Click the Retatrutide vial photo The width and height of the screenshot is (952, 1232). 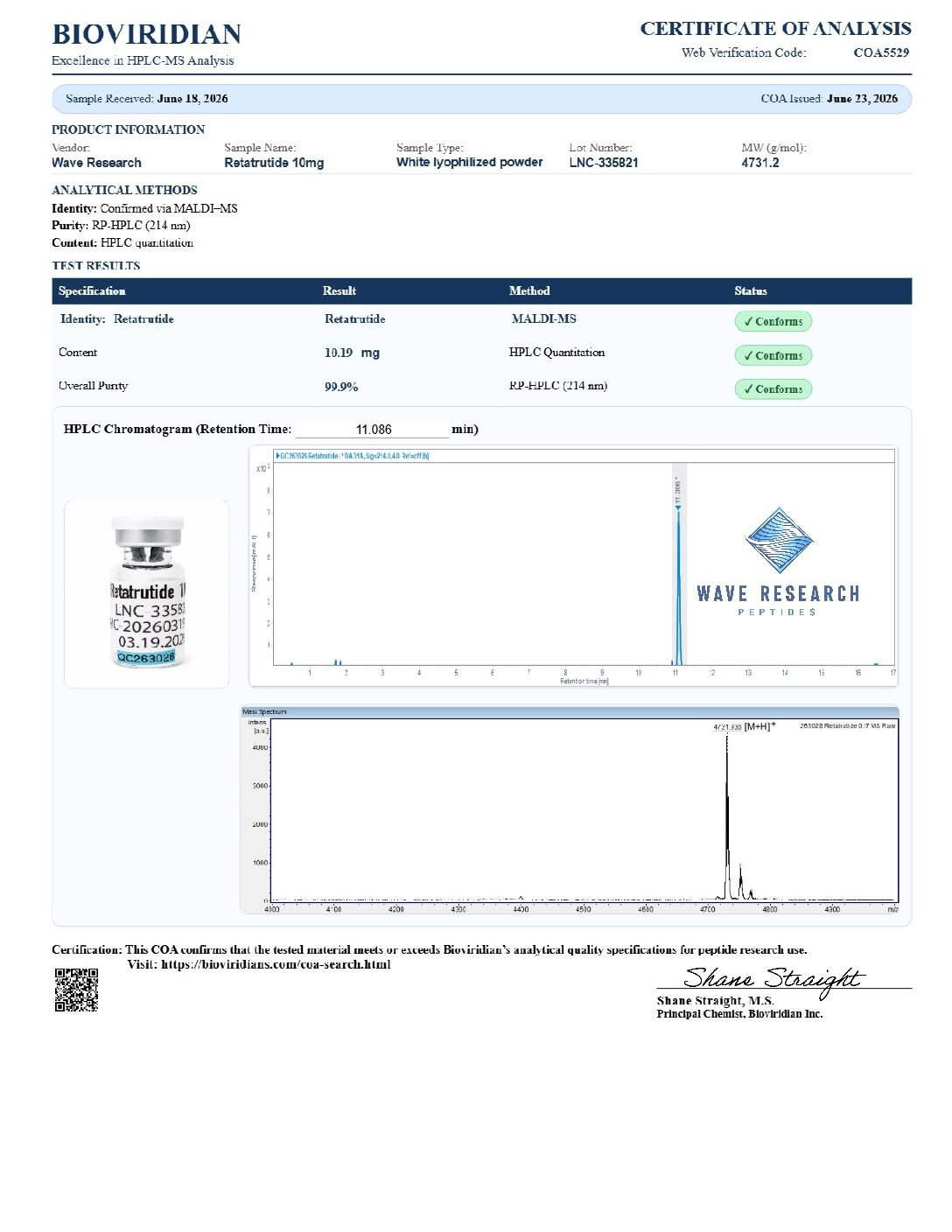coord(147,594)
